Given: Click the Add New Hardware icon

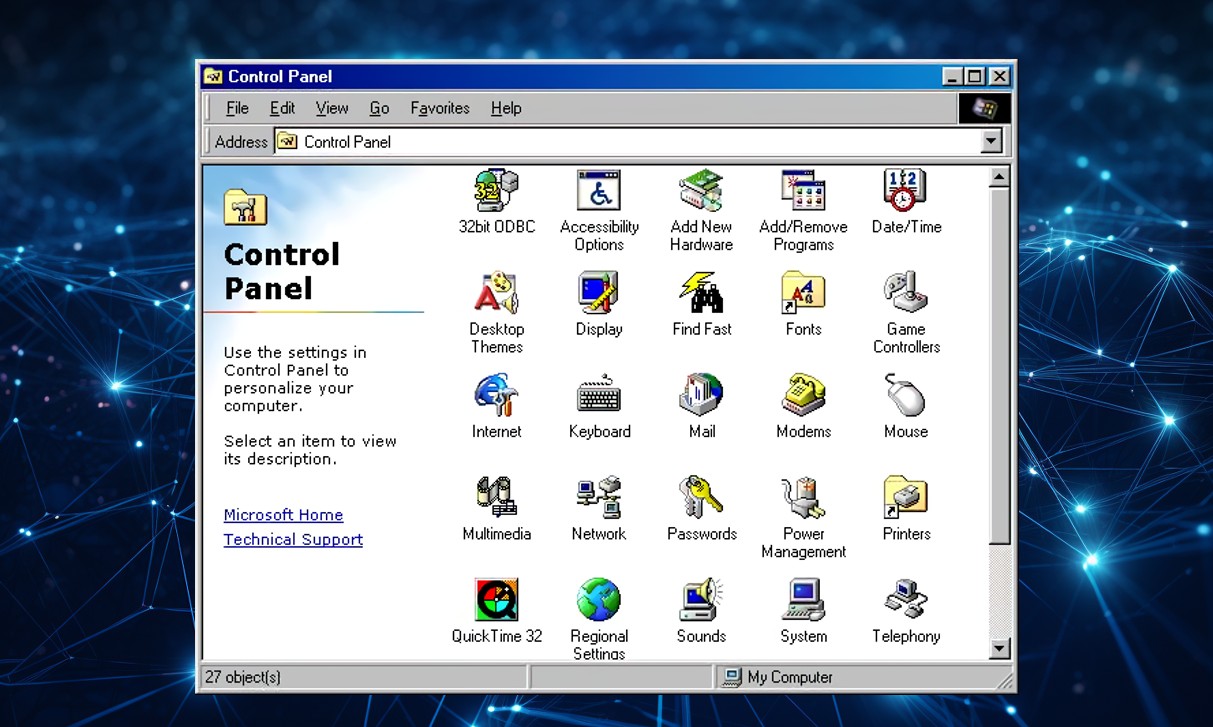Looking at the screenshot, I should pos(701,190).
